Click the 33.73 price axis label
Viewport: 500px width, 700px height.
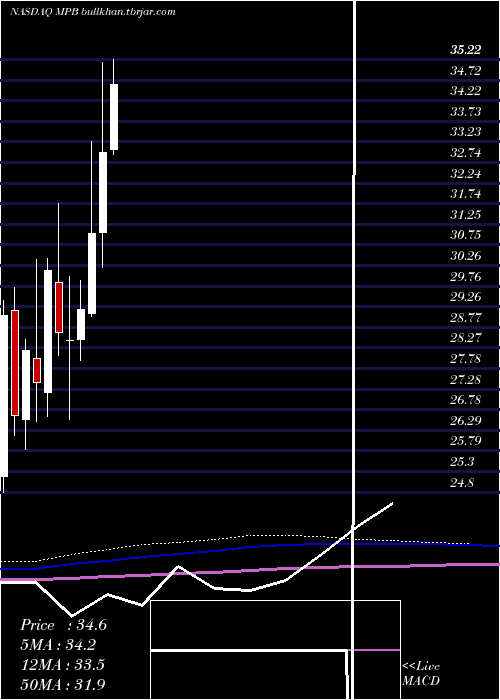point(465,111)
